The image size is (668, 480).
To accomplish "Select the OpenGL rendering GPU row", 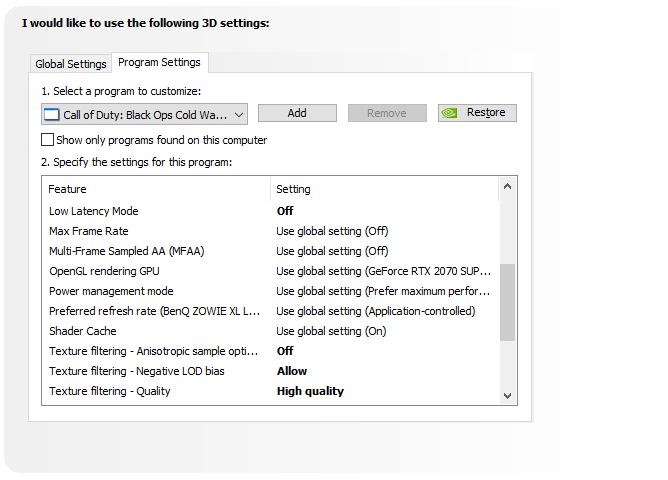I will (270, 271).
